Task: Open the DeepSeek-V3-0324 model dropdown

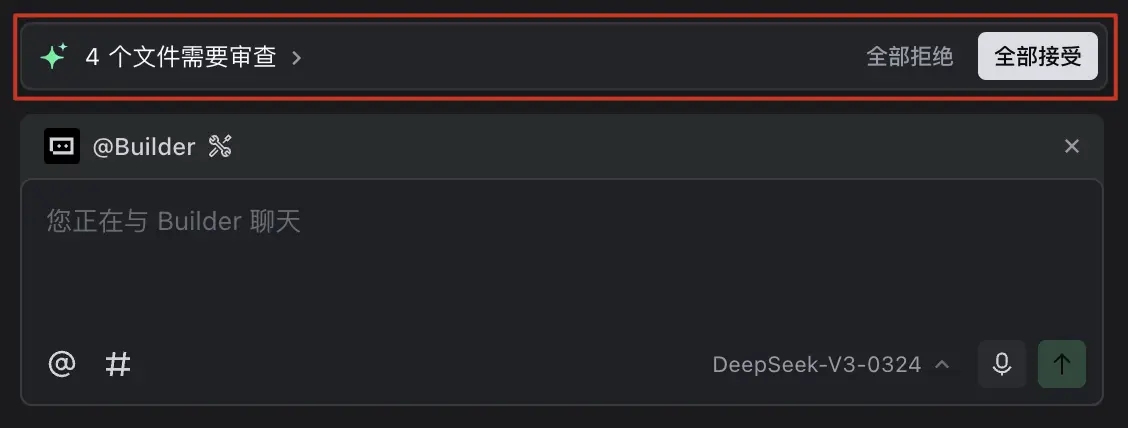Action: (x=816, y=364)
